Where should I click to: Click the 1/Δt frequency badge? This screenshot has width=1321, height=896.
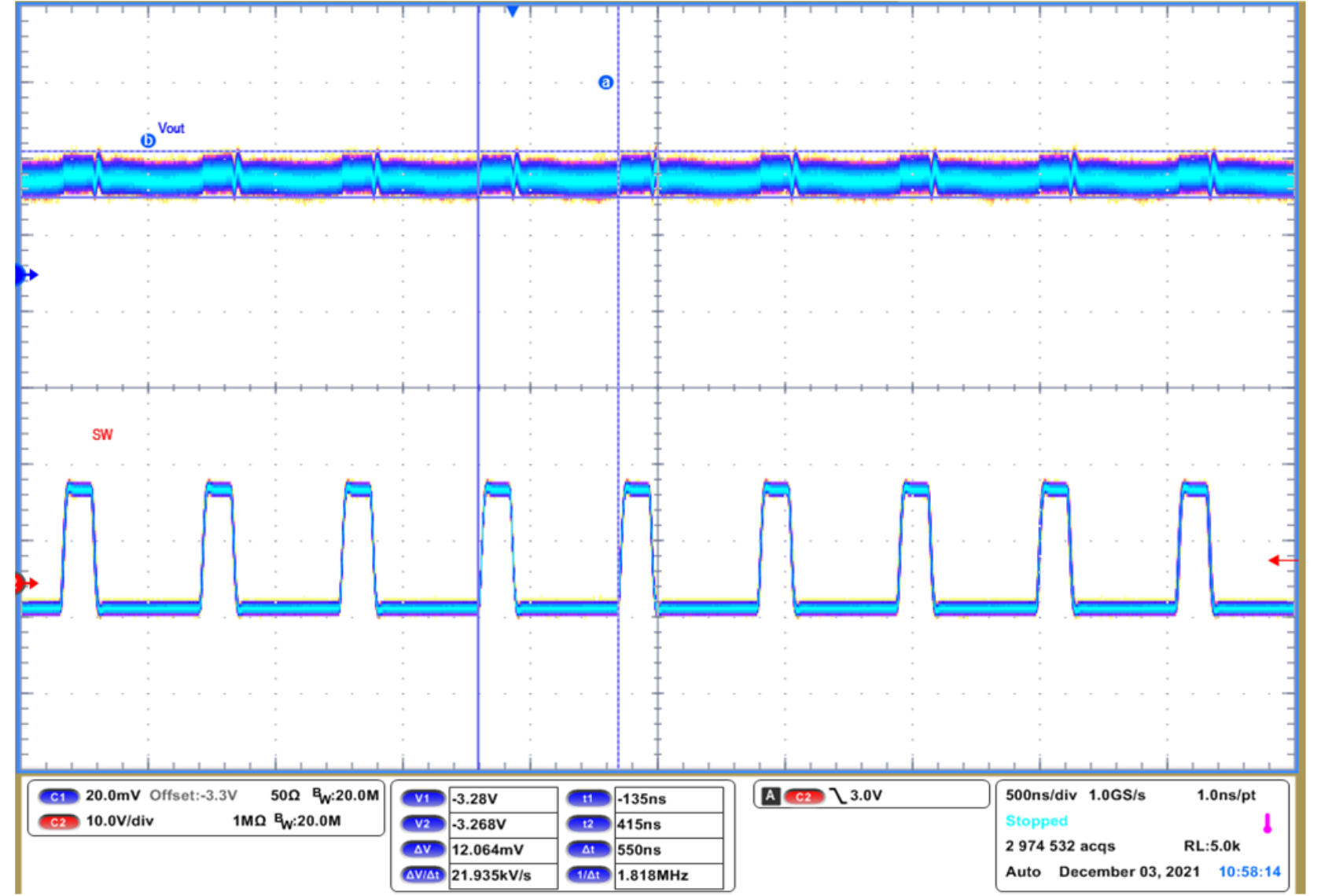point(588,875)
